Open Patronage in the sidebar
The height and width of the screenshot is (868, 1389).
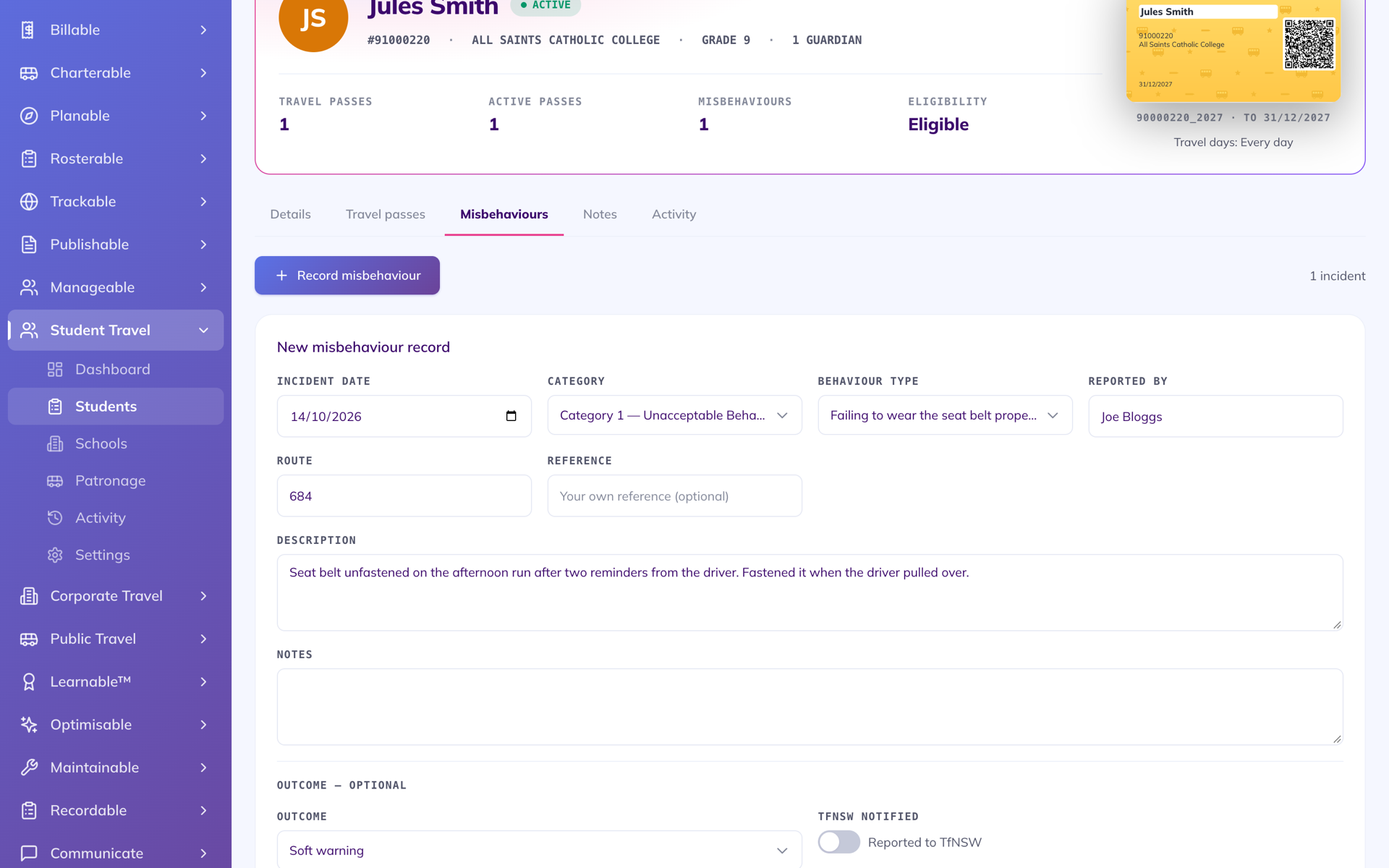point(116,481)
